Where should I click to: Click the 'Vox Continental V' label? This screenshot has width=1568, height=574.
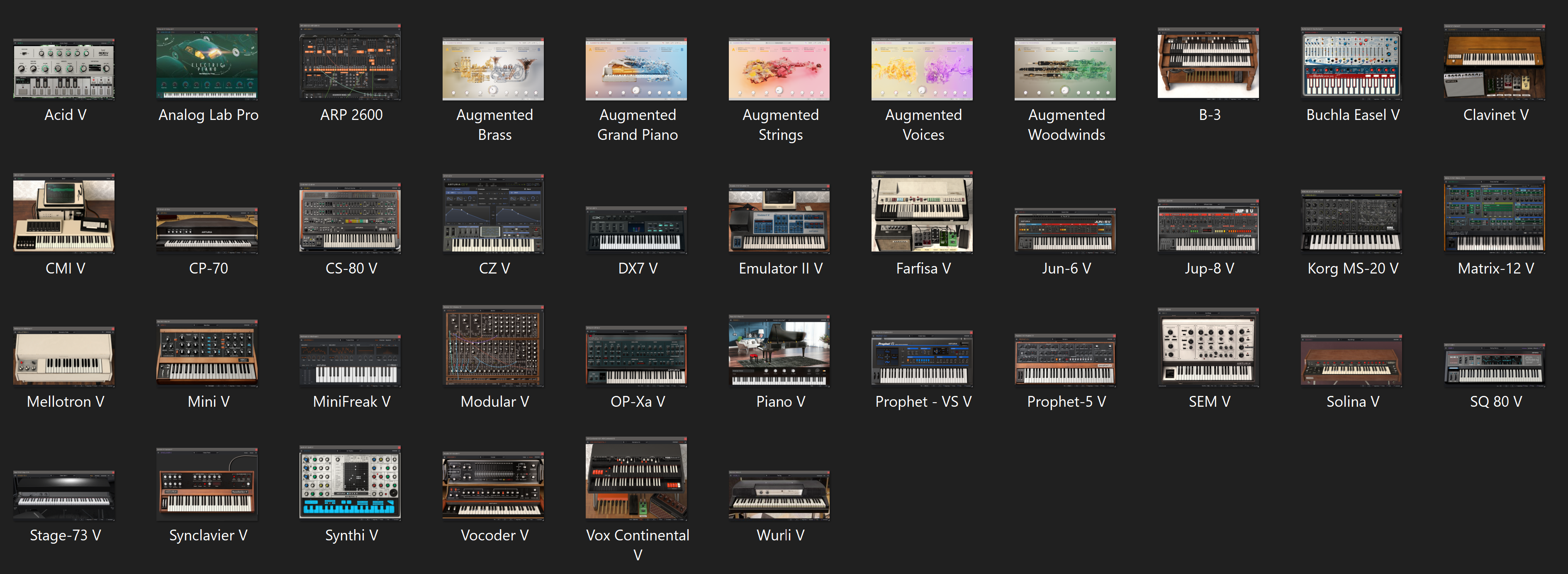(x=637, y=545)
